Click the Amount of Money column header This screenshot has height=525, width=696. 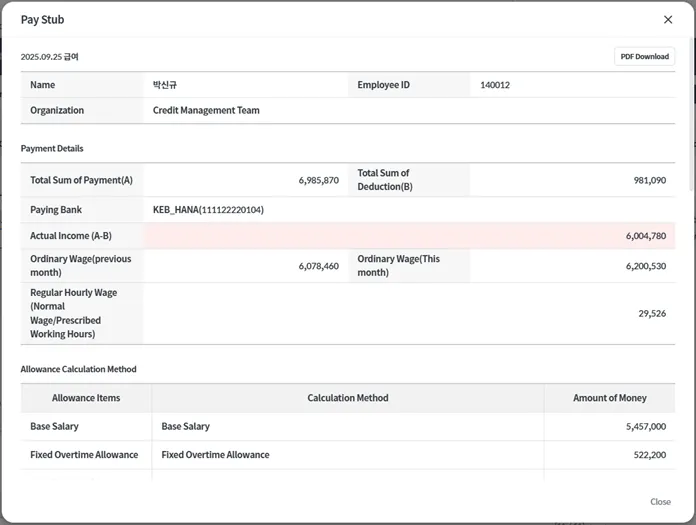pyautogui.click(x=609, y=398)
